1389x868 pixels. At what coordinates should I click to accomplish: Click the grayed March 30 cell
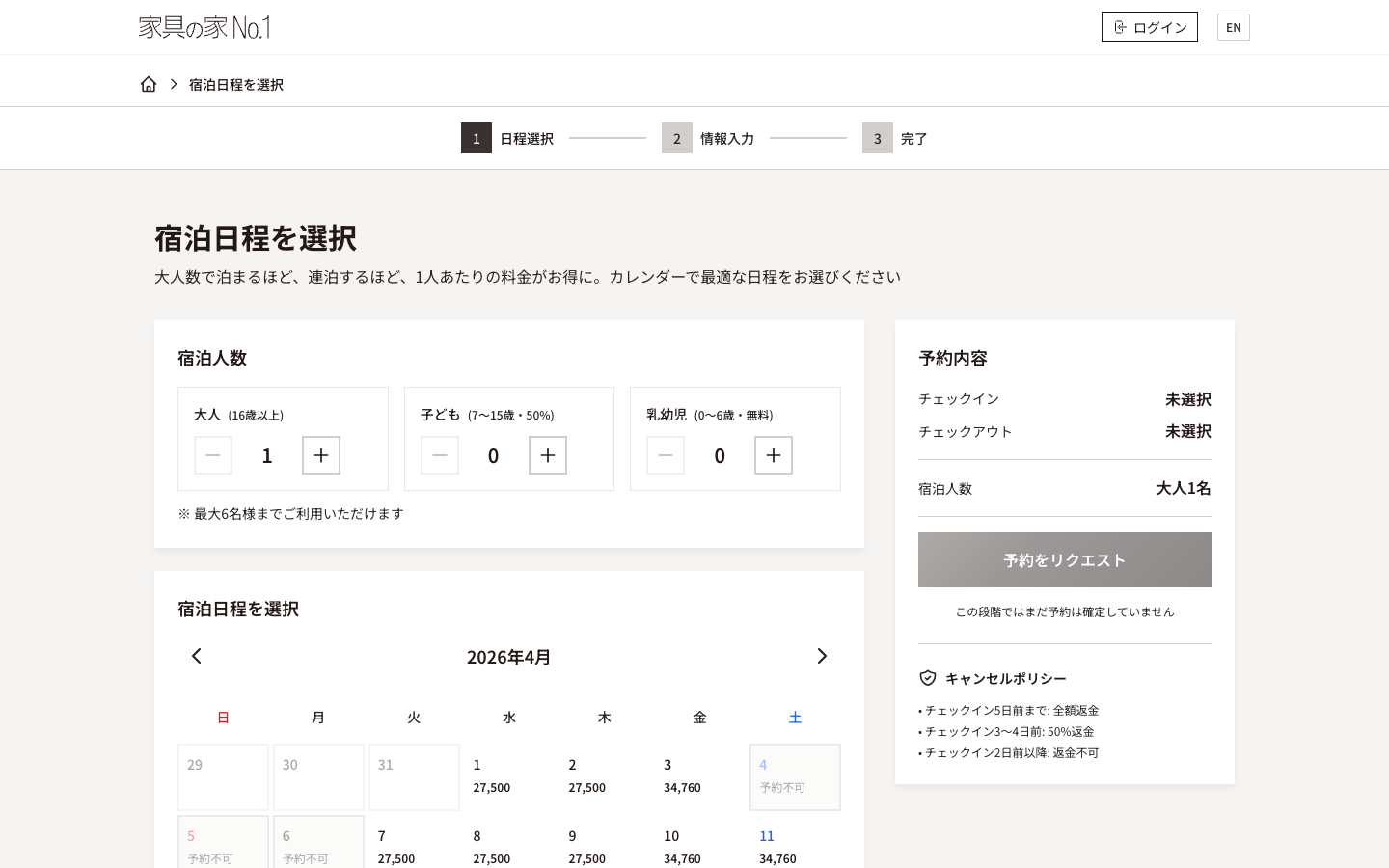[x=318, y=777]
